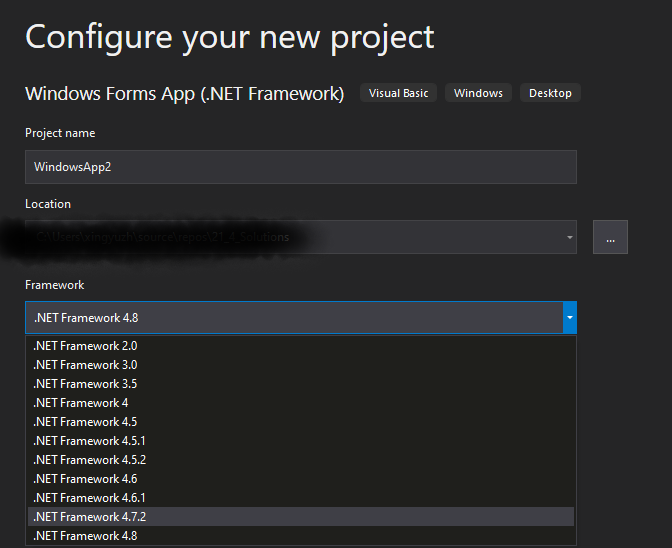
Task: Click the Visual Basic tag
Action: [x=398, y=93]
